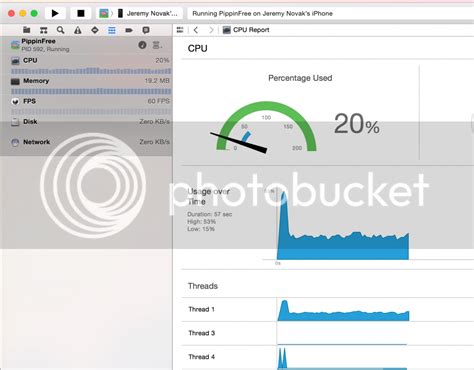Viewport: 474px width, 370px height.
Task: Open the Test navigator diamond icon
Action: click(x=95, y=30)
